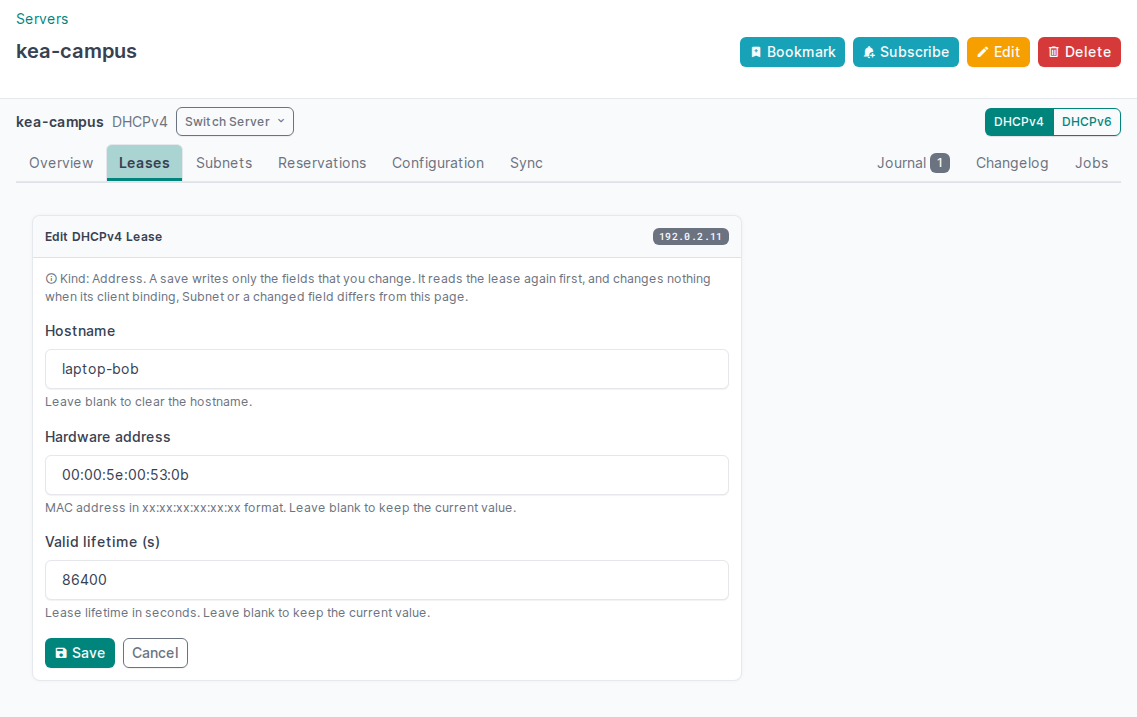The height and width of the screenshot is (717, 1137).
Task: Go to the Subnets tab
Action: coord(224,163)
